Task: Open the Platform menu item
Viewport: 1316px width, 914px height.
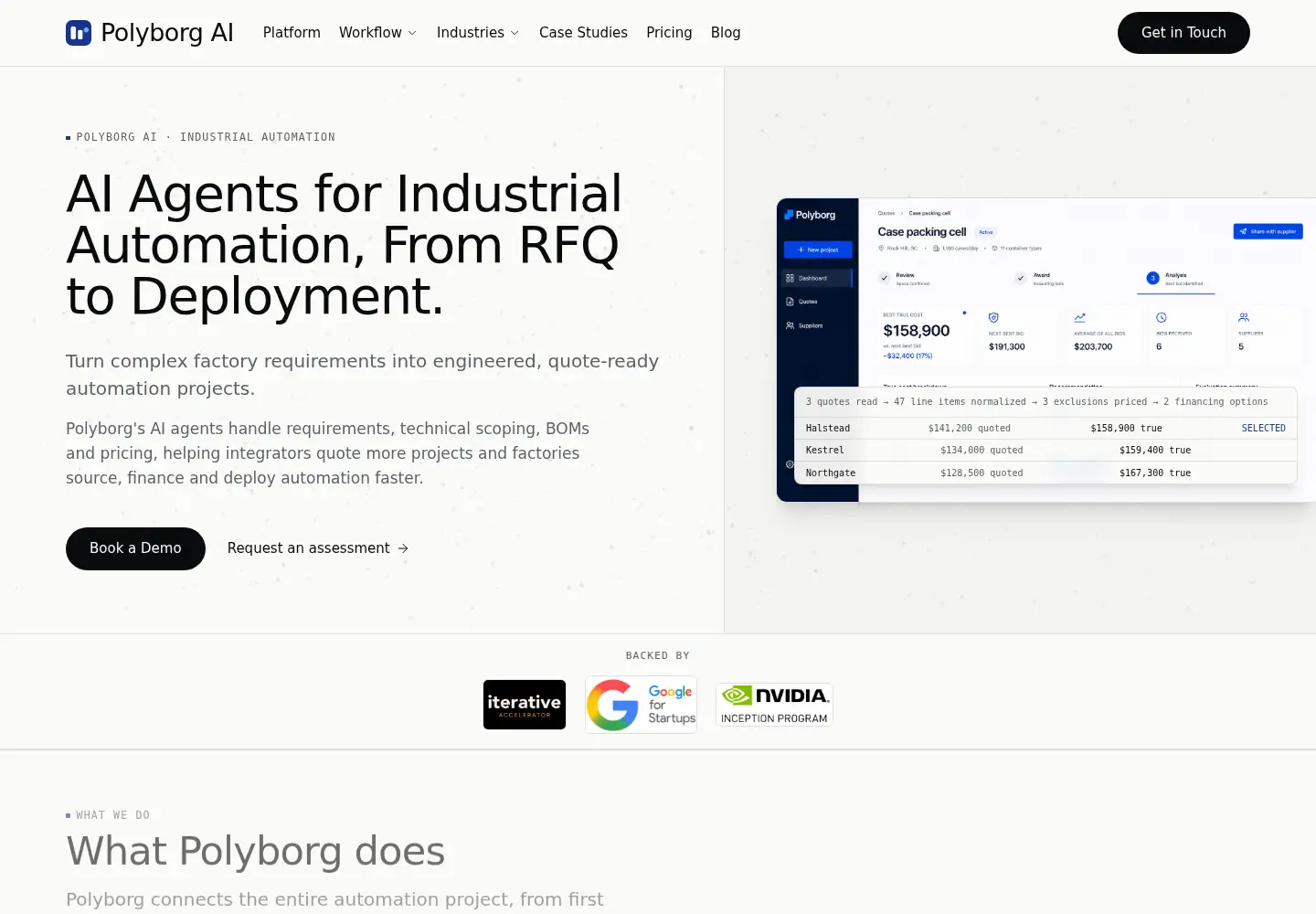Action: pos(292,33)
